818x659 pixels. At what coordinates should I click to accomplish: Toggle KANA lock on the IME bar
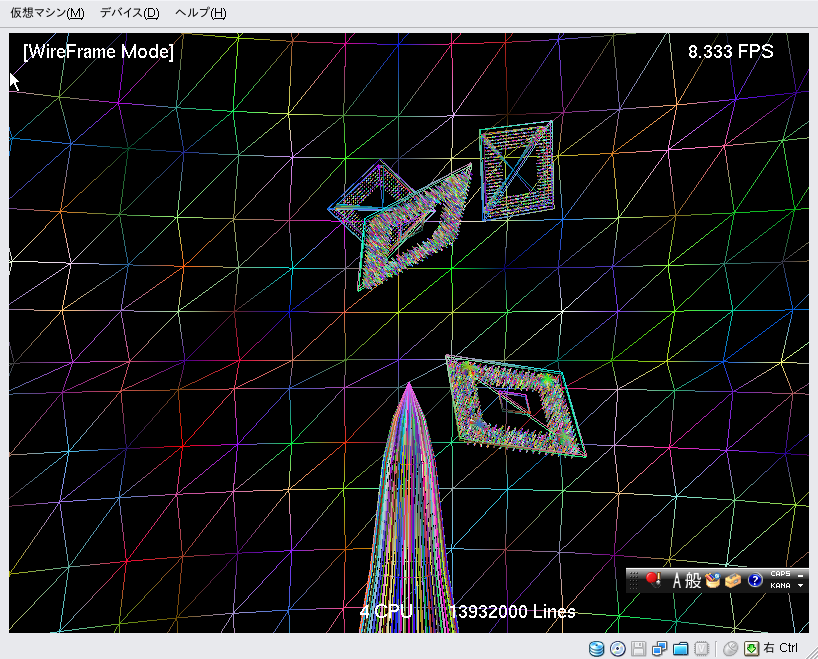[x=780, y=585]
